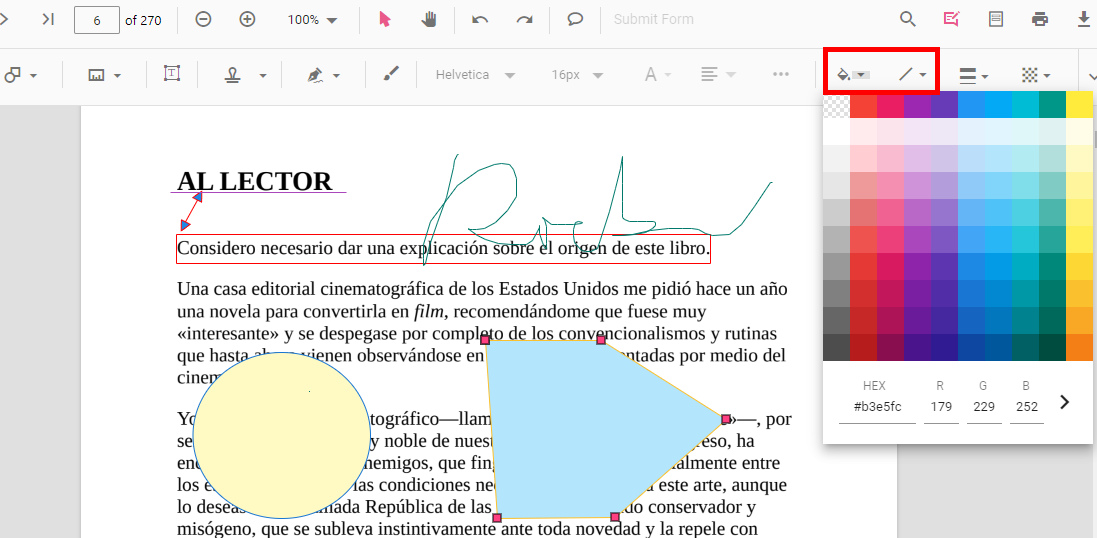Toggle the form designer toolbar
The image size is (1097, 538).
click(x=996, y=19)
